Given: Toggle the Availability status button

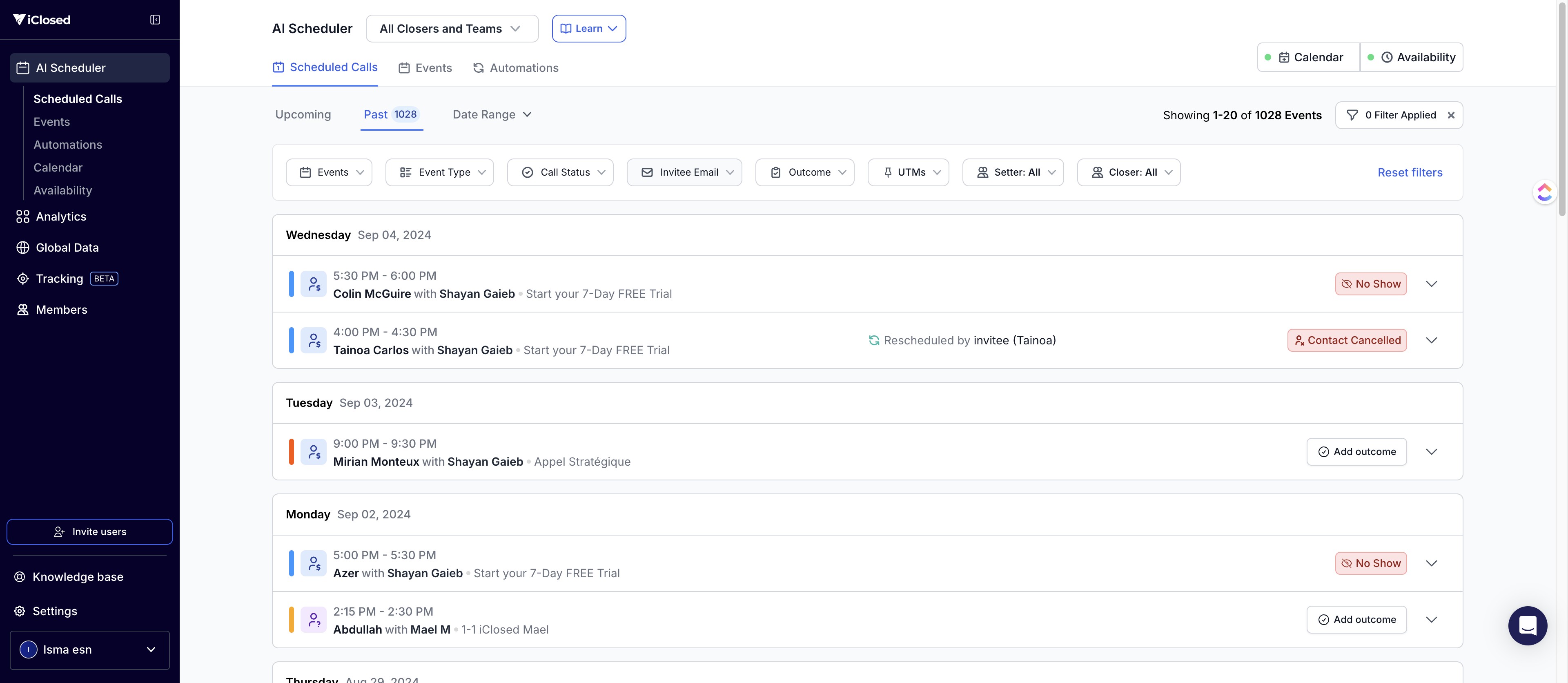Looking at the screenshot, I should (1412, 57).
